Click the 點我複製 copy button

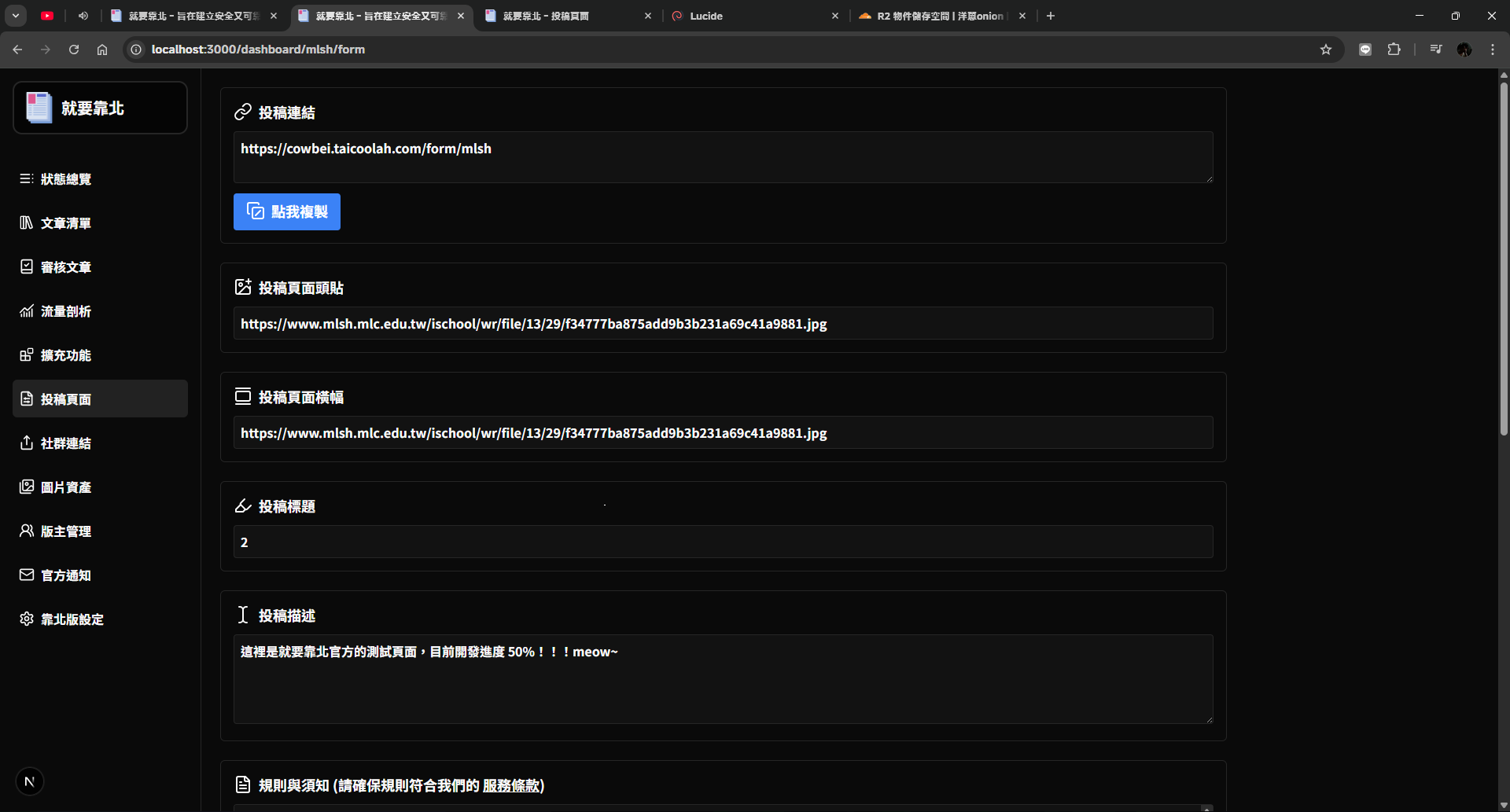pyautogui.click(x=287, y=211)
